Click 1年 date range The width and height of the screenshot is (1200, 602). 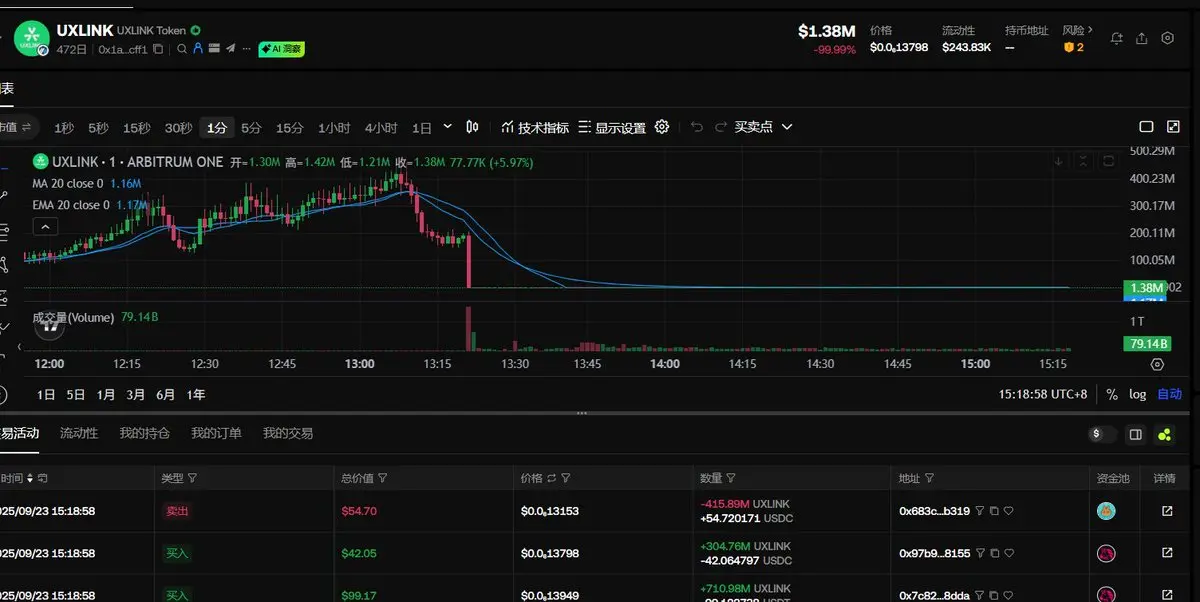click(196, 395)
